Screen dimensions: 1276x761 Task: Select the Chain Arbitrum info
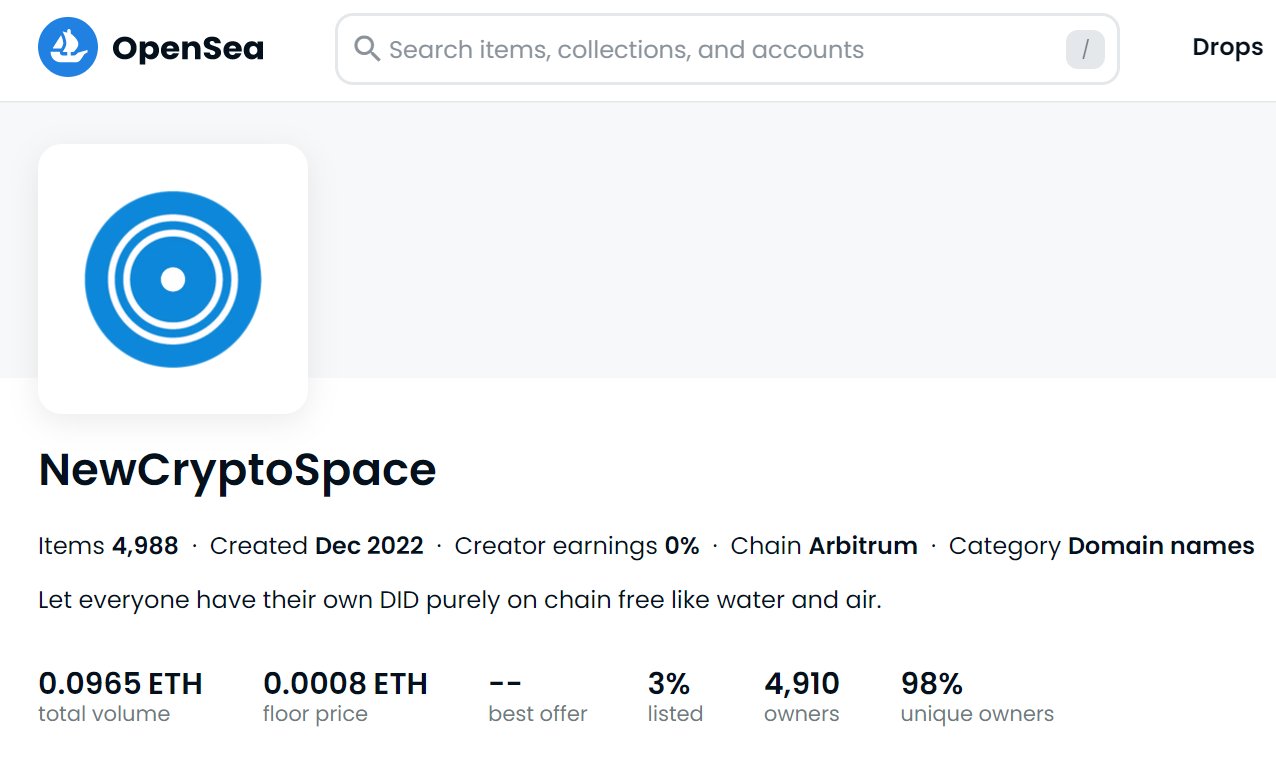[x=824, y=546]
